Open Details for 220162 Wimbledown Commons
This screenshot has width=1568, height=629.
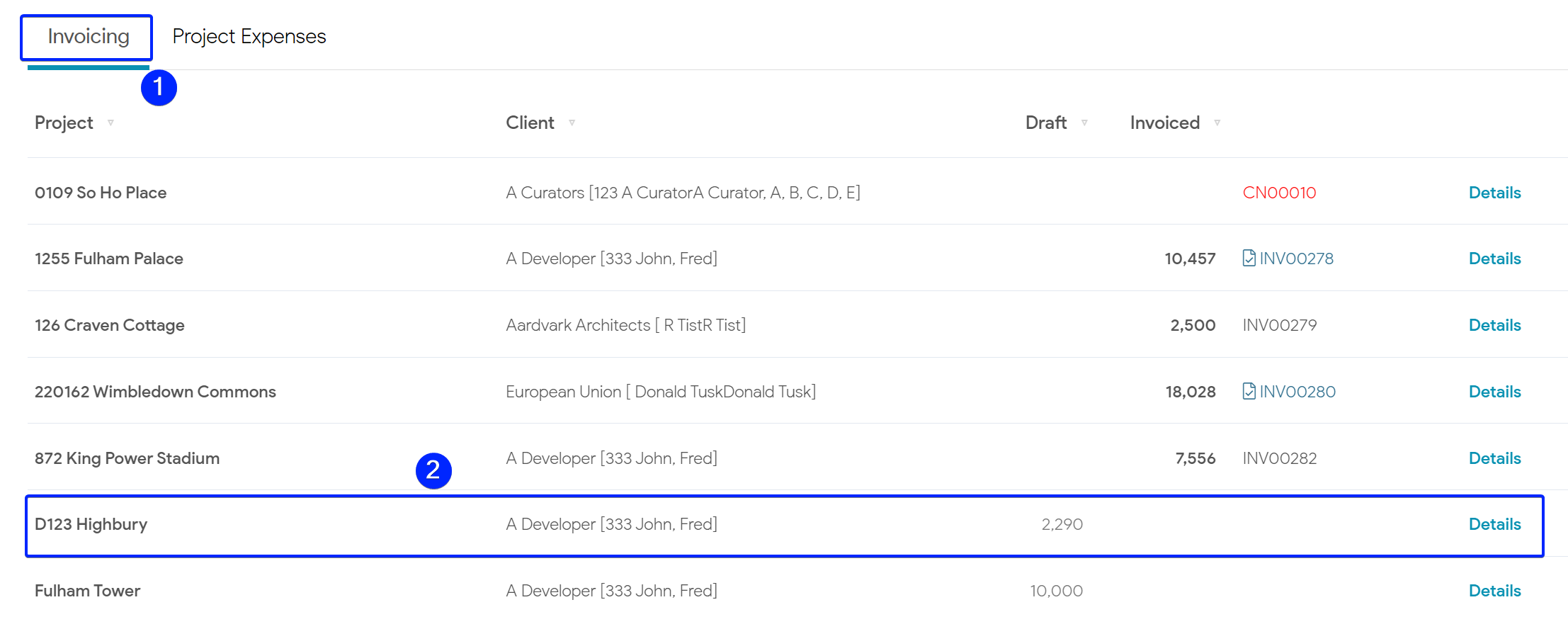click(1494, 392)
